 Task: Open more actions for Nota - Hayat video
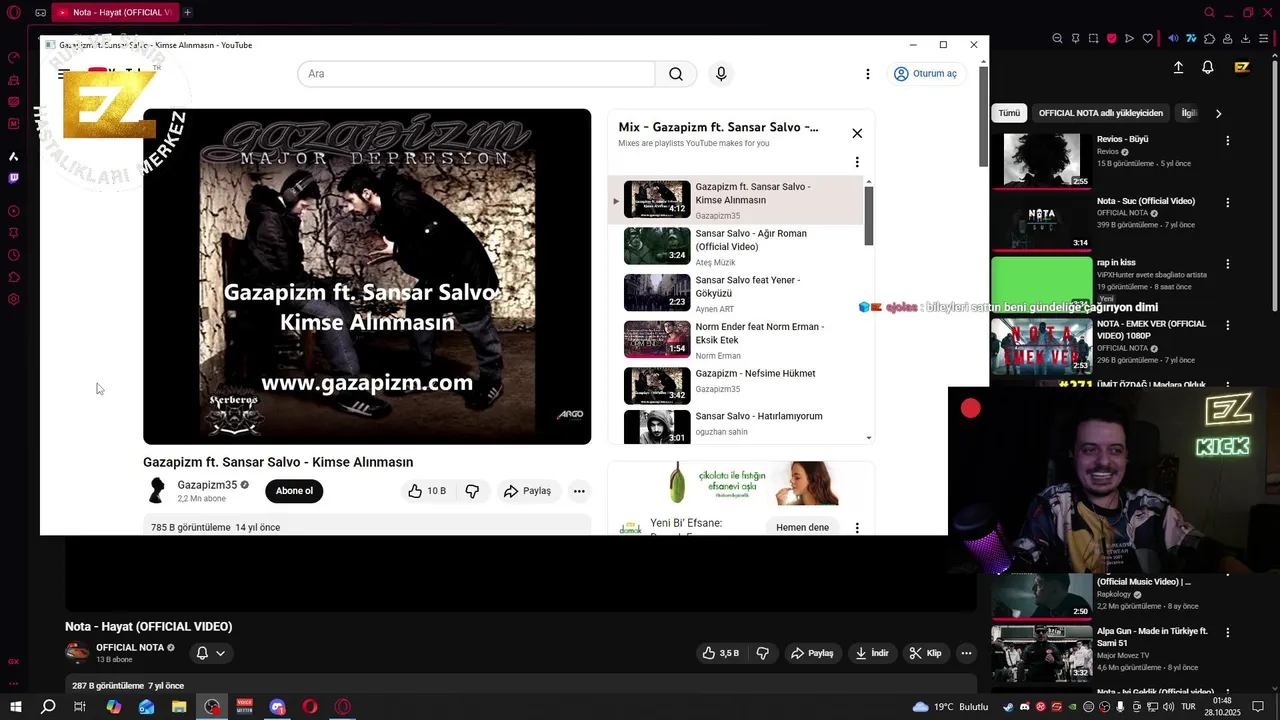[966, 653]
